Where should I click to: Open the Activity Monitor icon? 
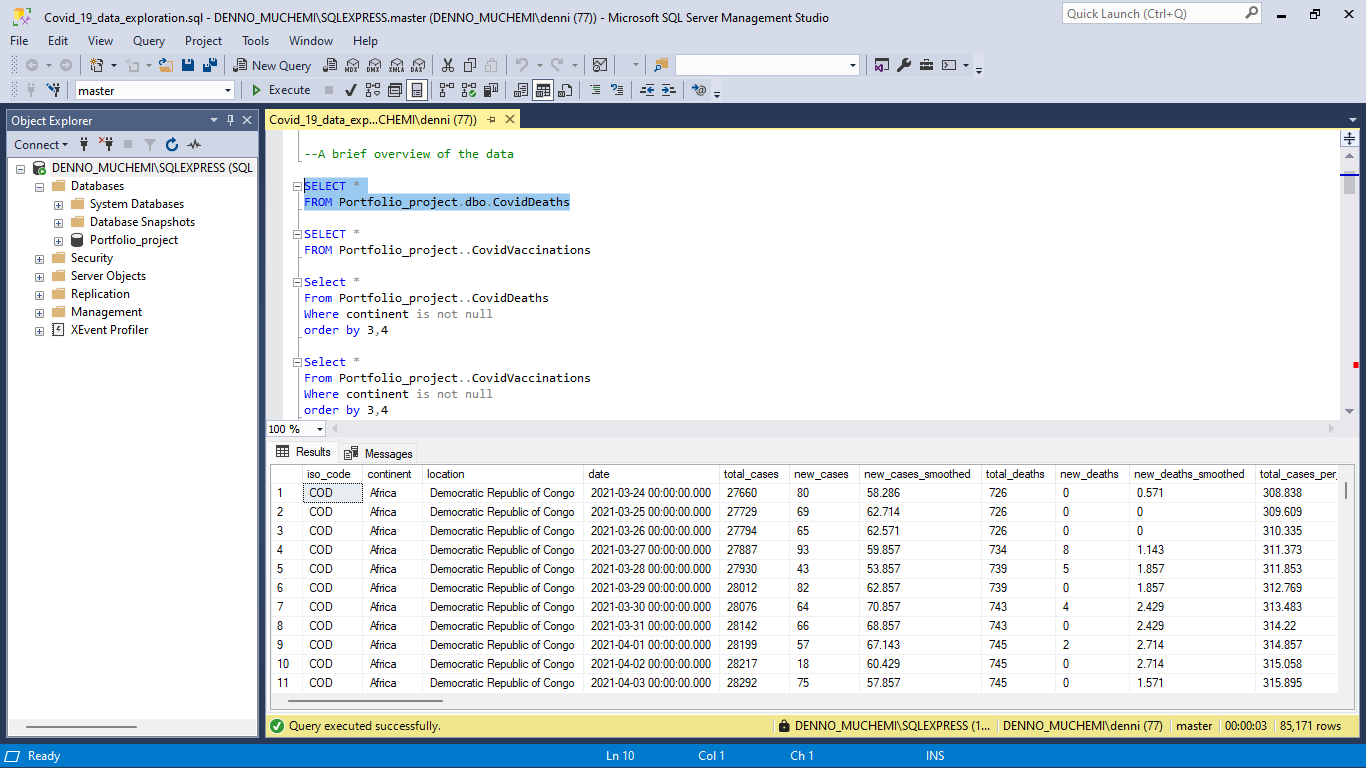click(x=600, y=65)
